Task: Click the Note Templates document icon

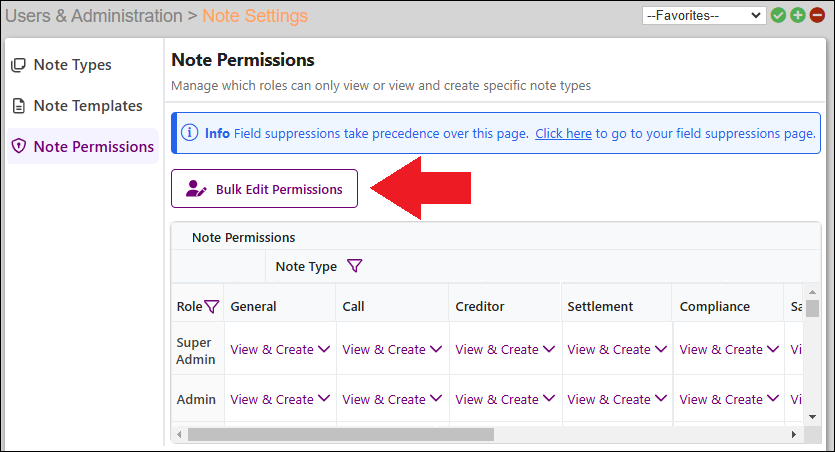Action: click(x=18, y=106)
